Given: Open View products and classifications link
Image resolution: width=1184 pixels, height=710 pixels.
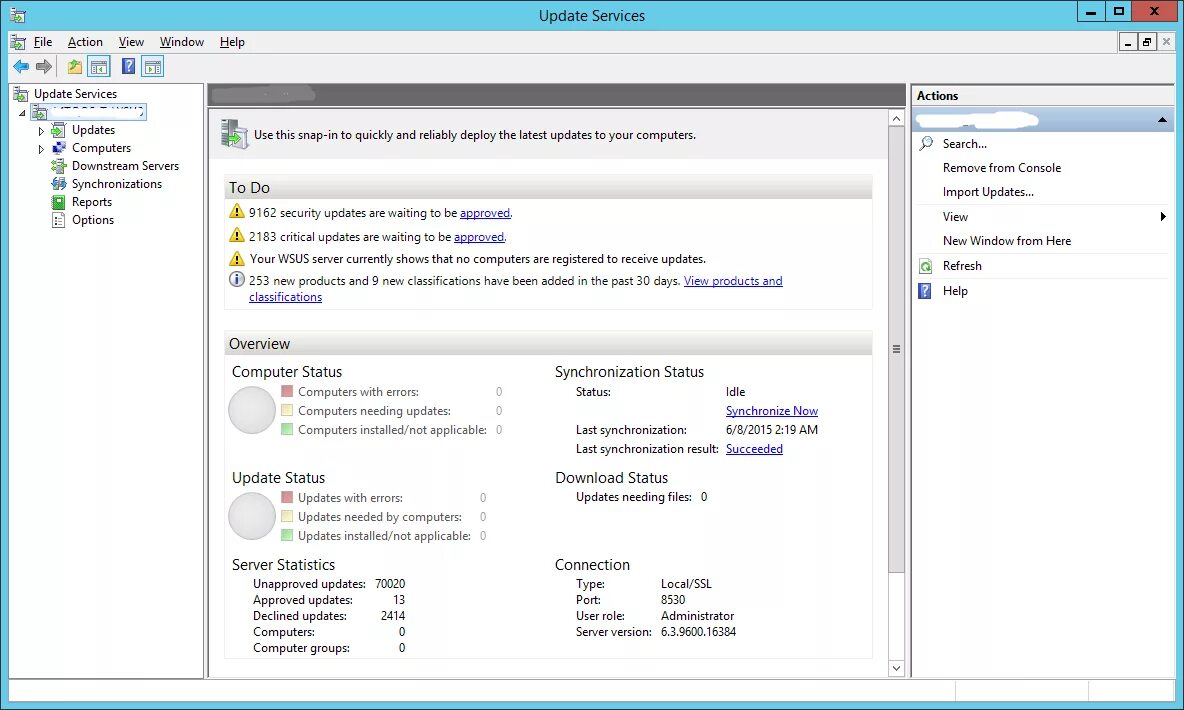Looking at the screenshot, I should 516,289.
